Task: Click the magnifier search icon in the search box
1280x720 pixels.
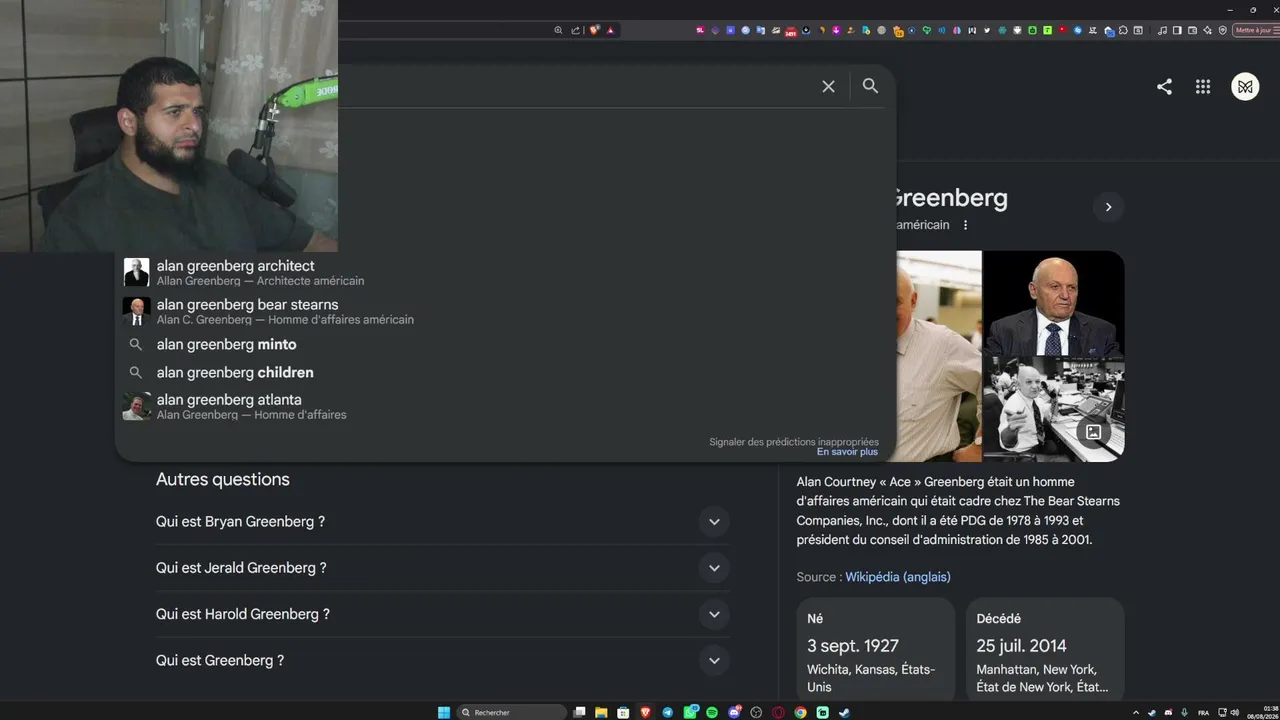Action: point(870,86)
